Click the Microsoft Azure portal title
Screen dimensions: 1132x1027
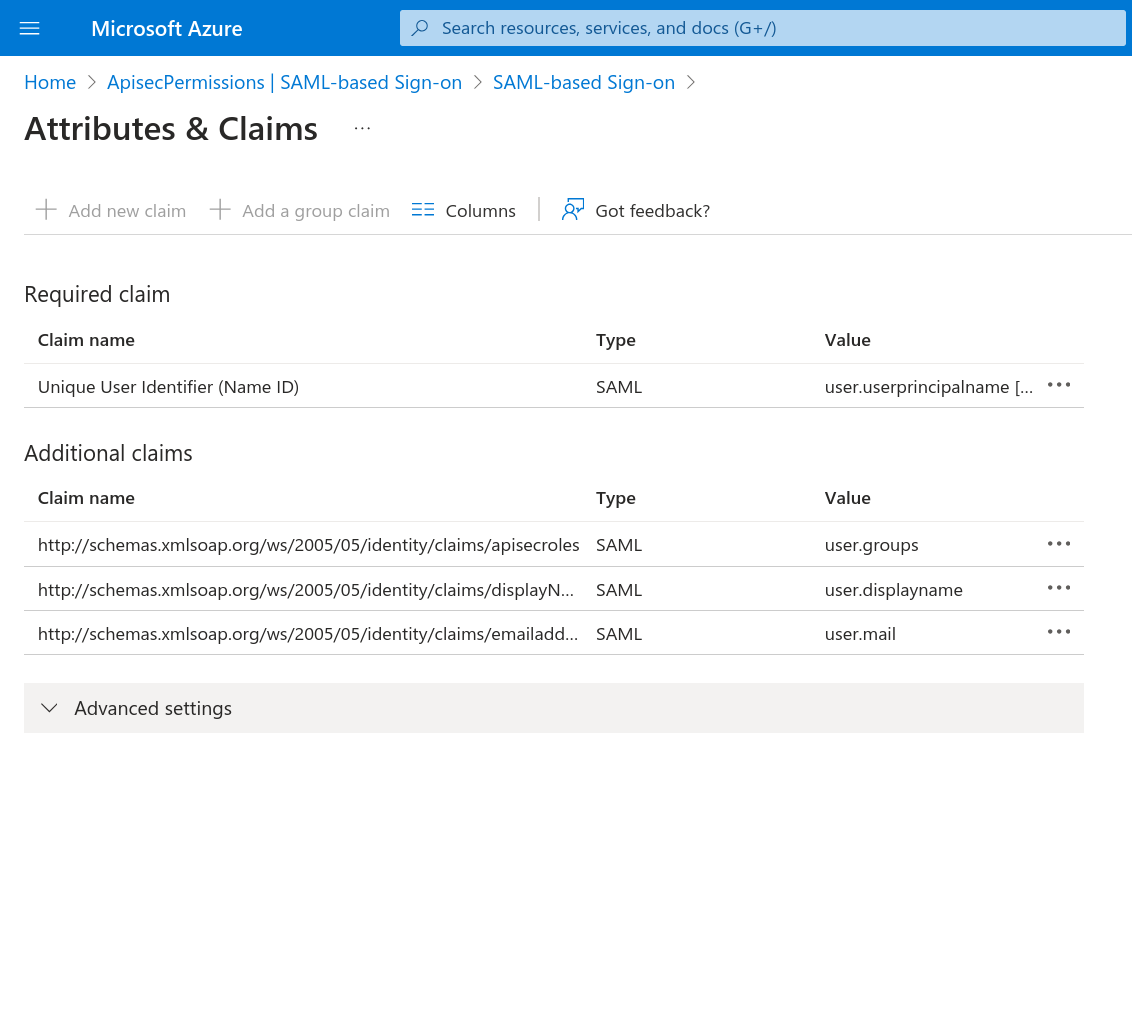(166, 28)
